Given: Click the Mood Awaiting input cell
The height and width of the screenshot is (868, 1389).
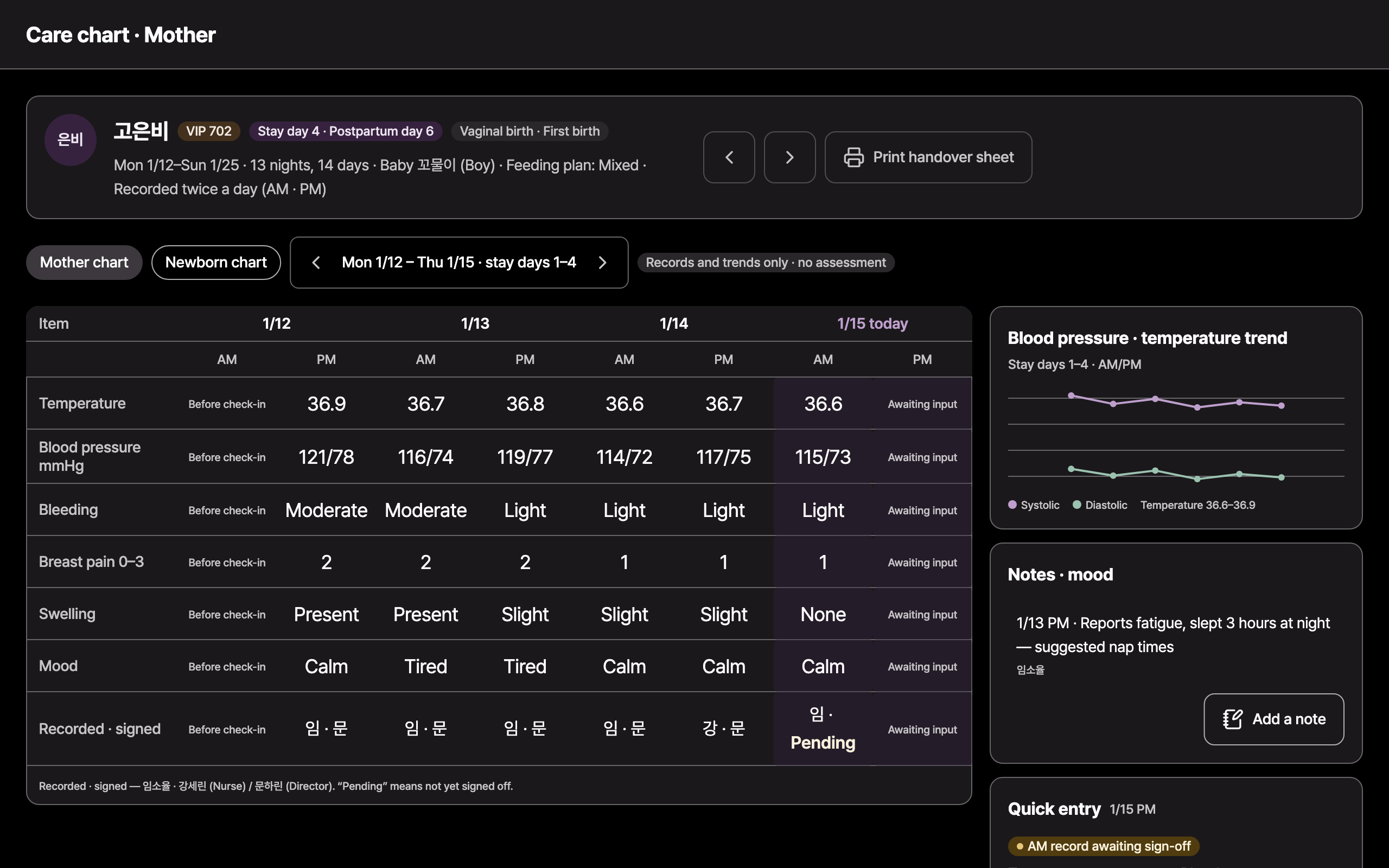Looking at the screenshot, I should (x=922, y=667).
